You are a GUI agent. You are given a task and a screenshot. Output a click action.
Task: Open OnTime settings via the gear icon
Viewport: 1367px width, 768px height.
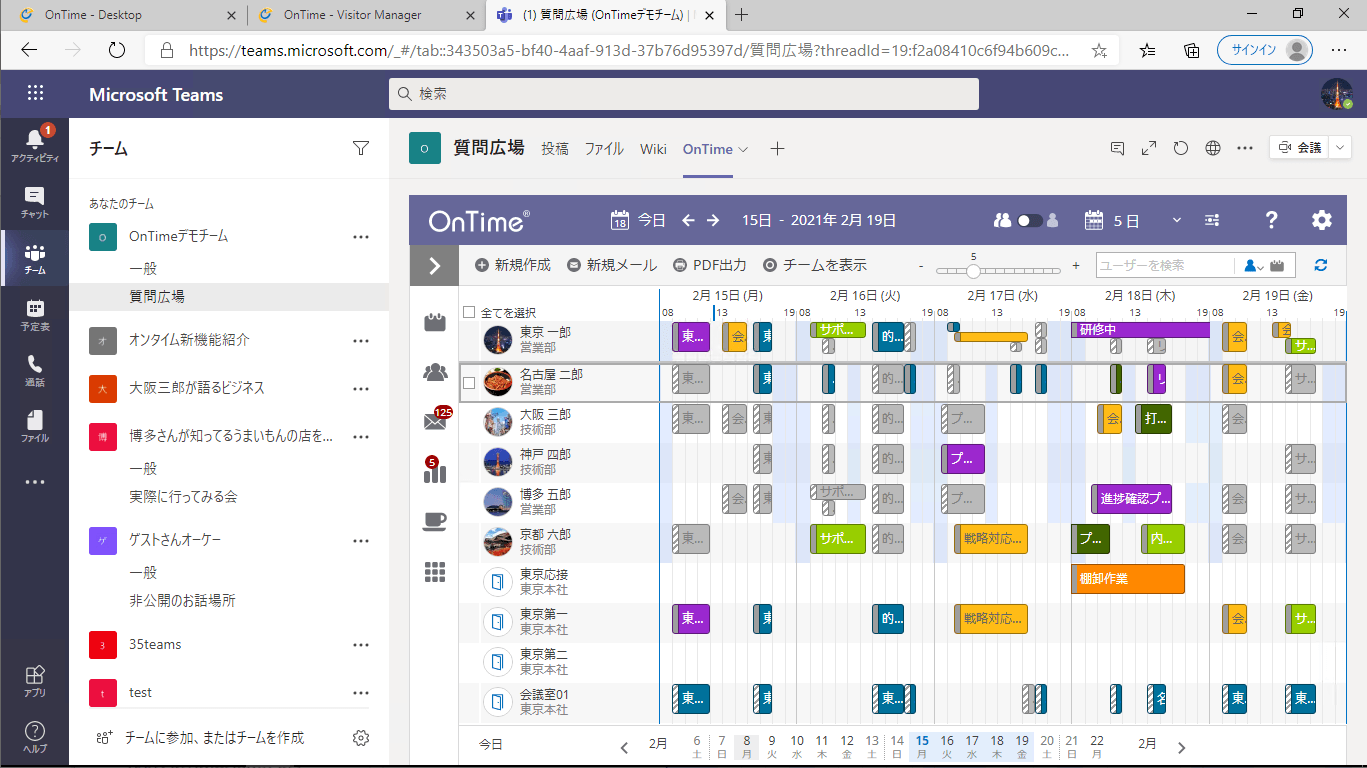coord(1321,219)
